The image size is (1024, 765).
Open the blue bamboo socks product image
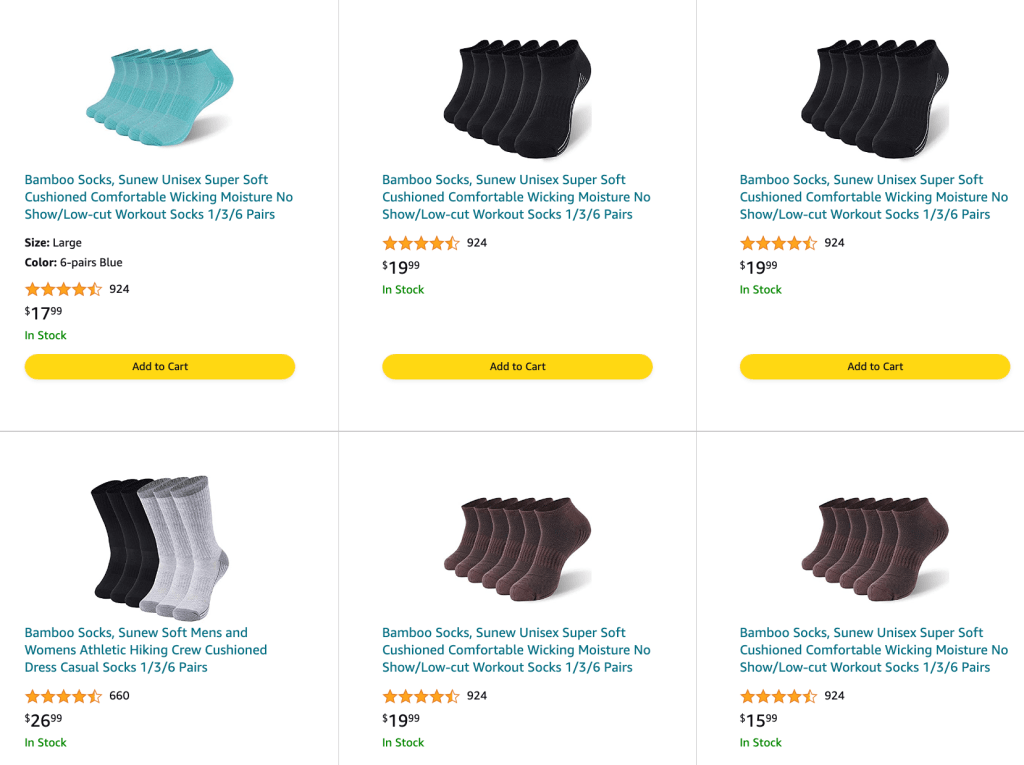tap(159, 97)
